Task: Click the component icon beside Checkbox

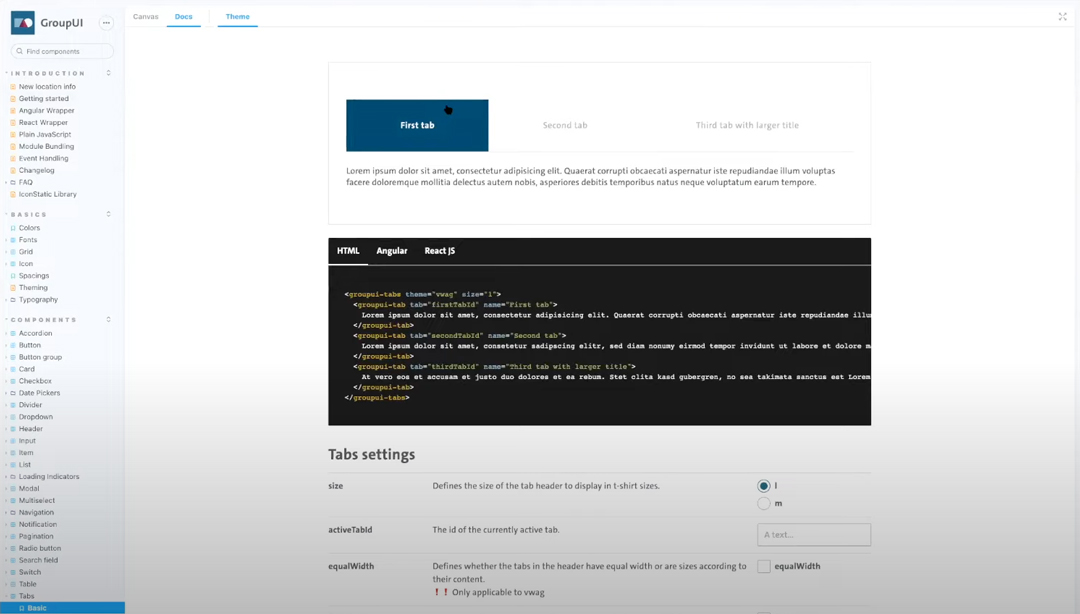Action: click(x=13, y=381)
